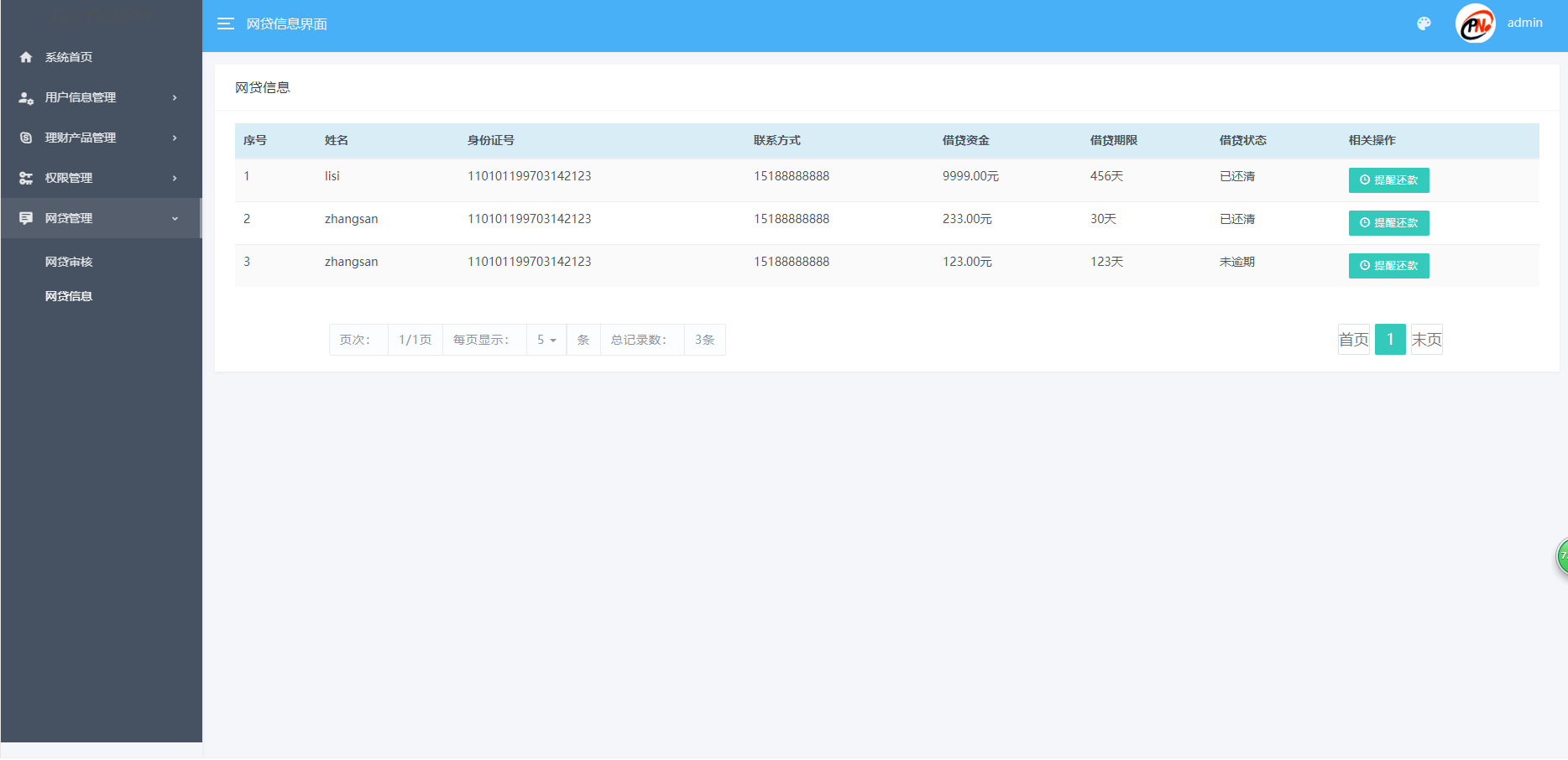The image size is (1568, 760).
Task: Click the green floating widget at right edge
Action: [1561, 556]
